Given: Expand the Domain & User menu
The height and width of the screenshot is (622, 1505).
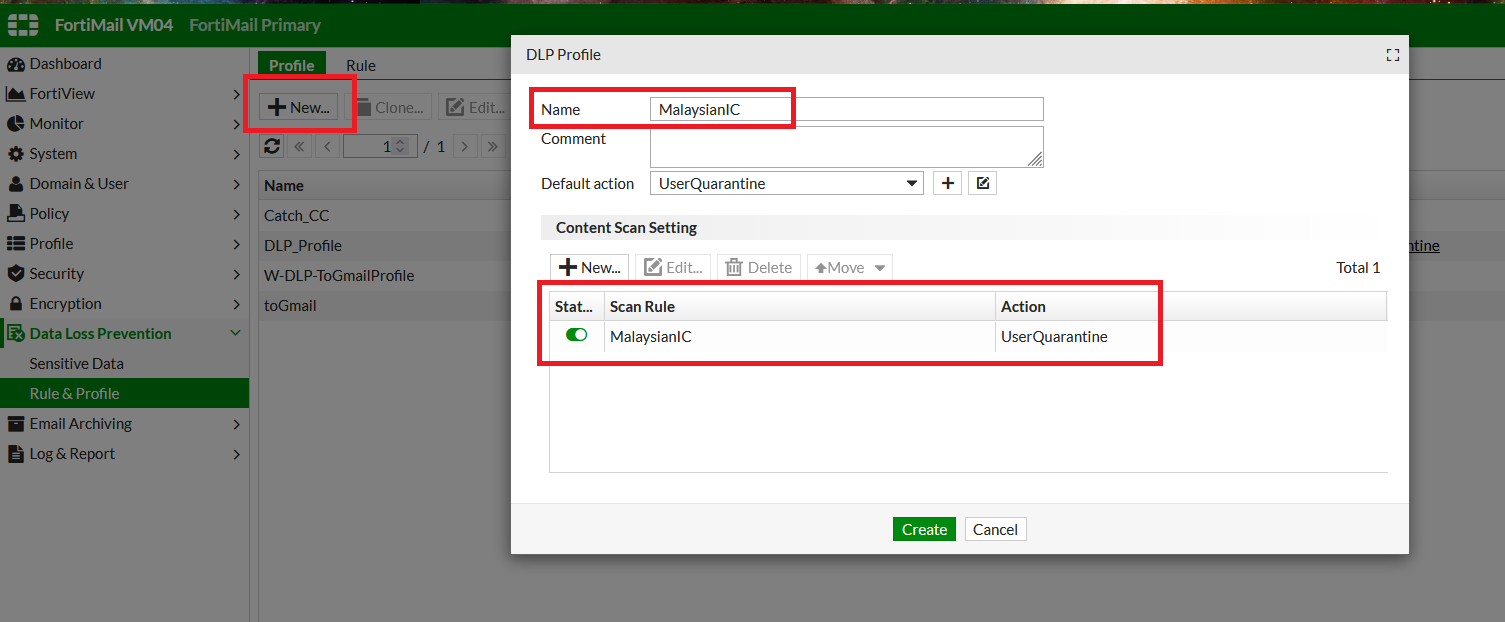Looking at the screenshot, I should (124, 184).
